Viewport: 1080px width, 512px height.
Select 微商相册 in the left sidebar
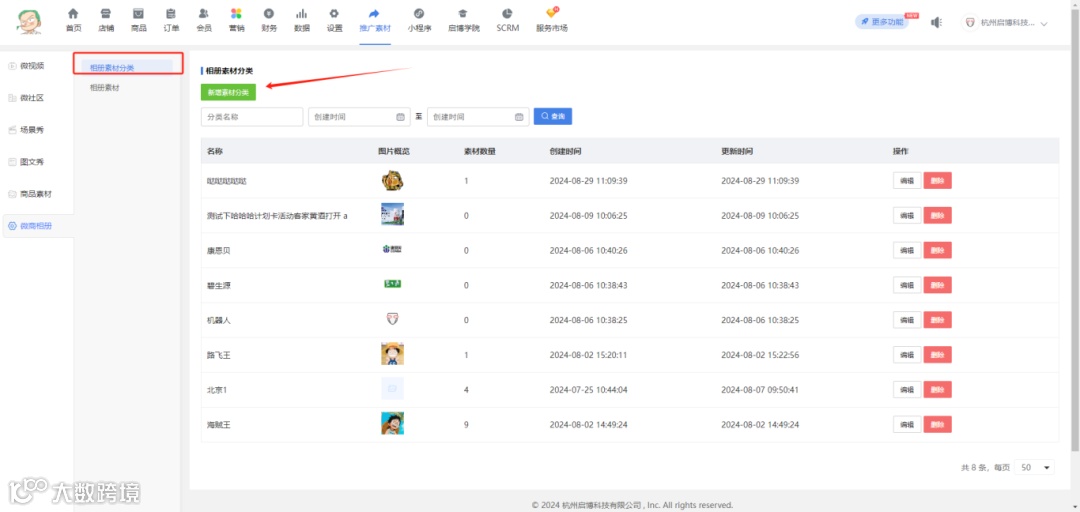38,226
